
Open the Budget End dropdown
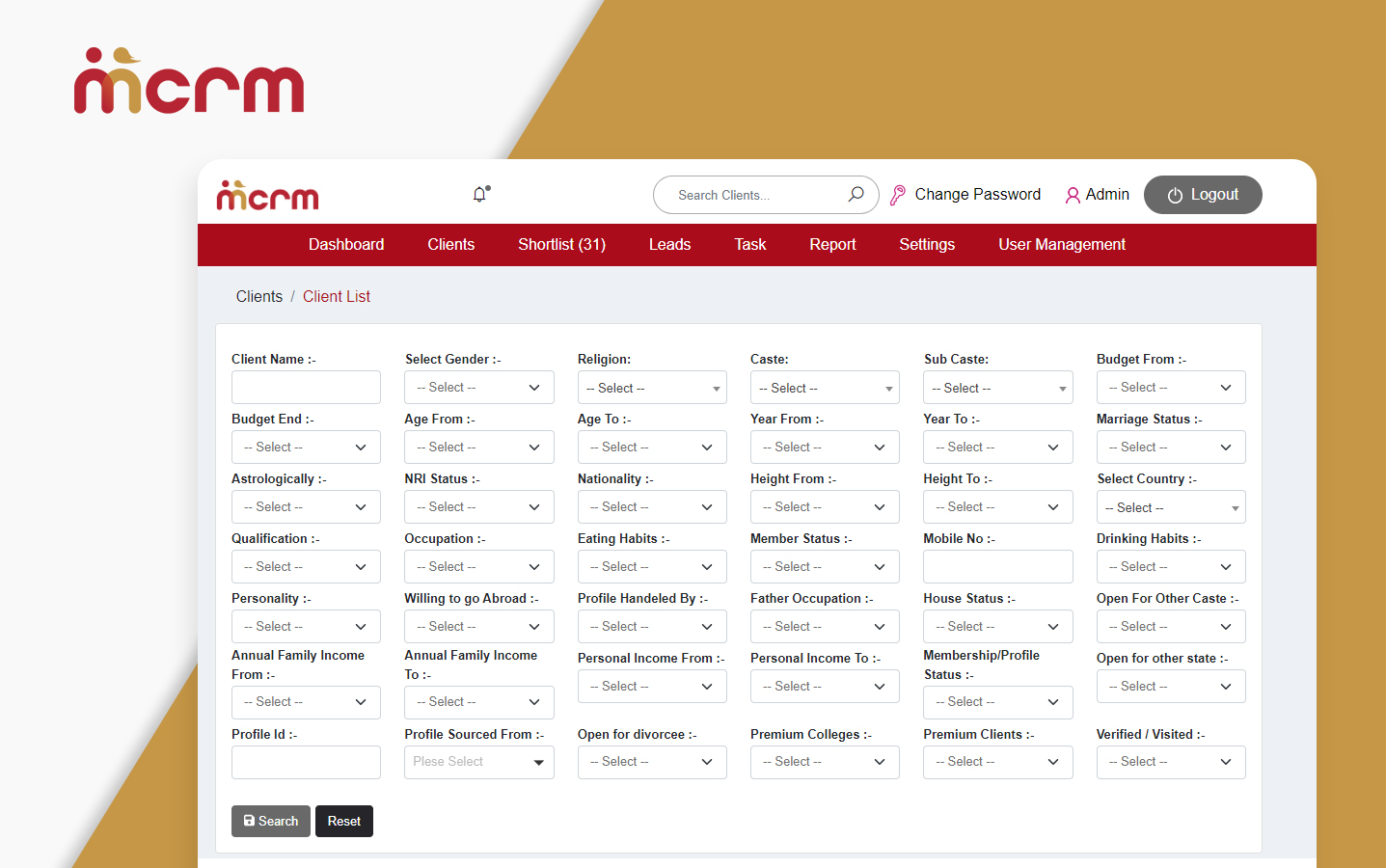tap(306, 448)
